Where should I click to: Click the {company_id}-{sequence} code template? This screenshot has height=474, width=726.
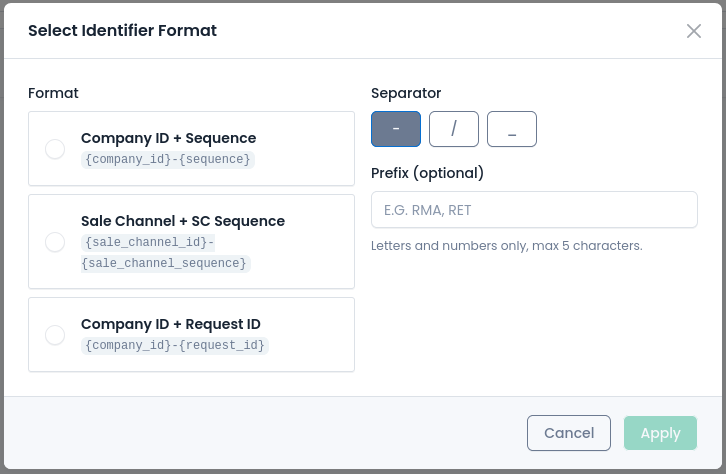click(x=168, y=159)
